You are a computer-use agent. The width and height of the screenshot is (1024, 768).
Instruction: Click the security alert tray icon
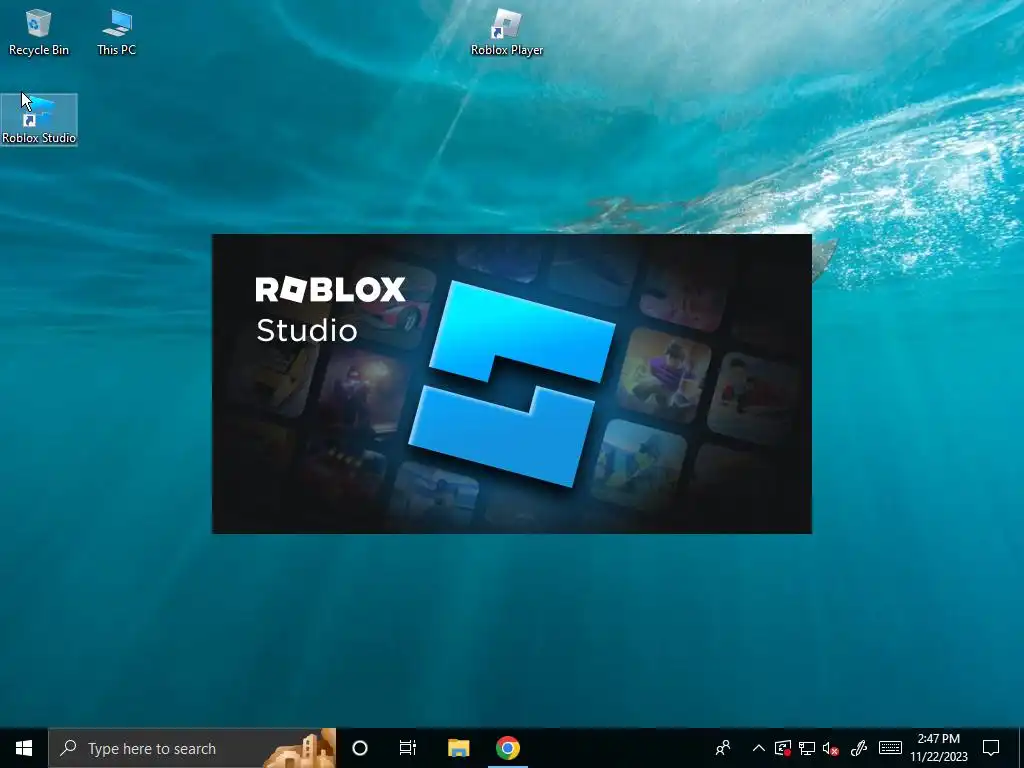(782, 748)
